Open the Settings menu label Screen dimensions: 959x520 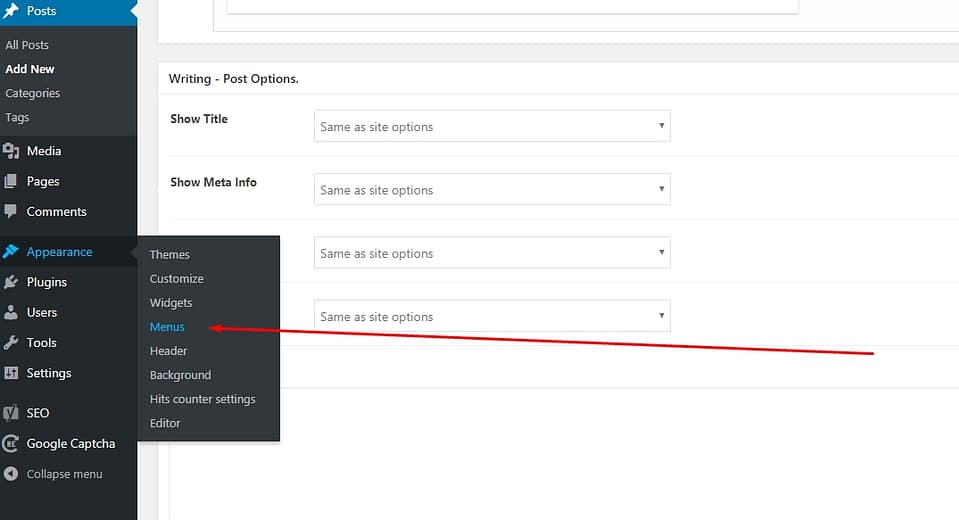(x=49, y=373)
